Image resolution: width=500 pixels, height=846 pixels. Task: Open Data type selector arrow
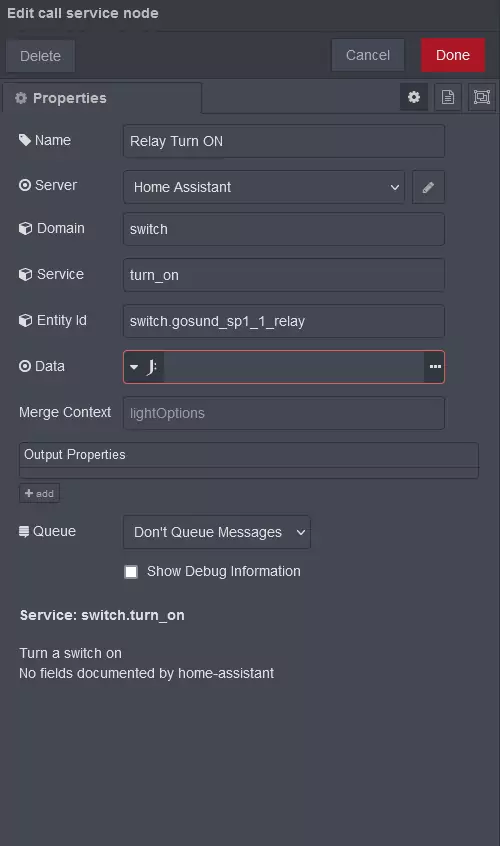(134, 367)
